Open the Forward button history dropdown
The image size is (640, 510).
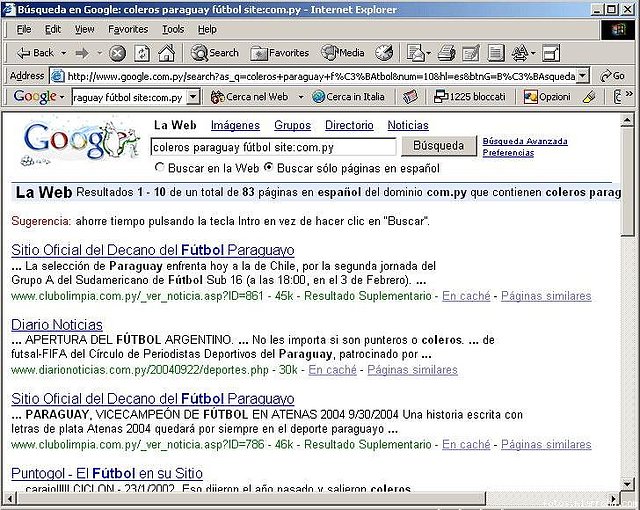pos(99,53)
